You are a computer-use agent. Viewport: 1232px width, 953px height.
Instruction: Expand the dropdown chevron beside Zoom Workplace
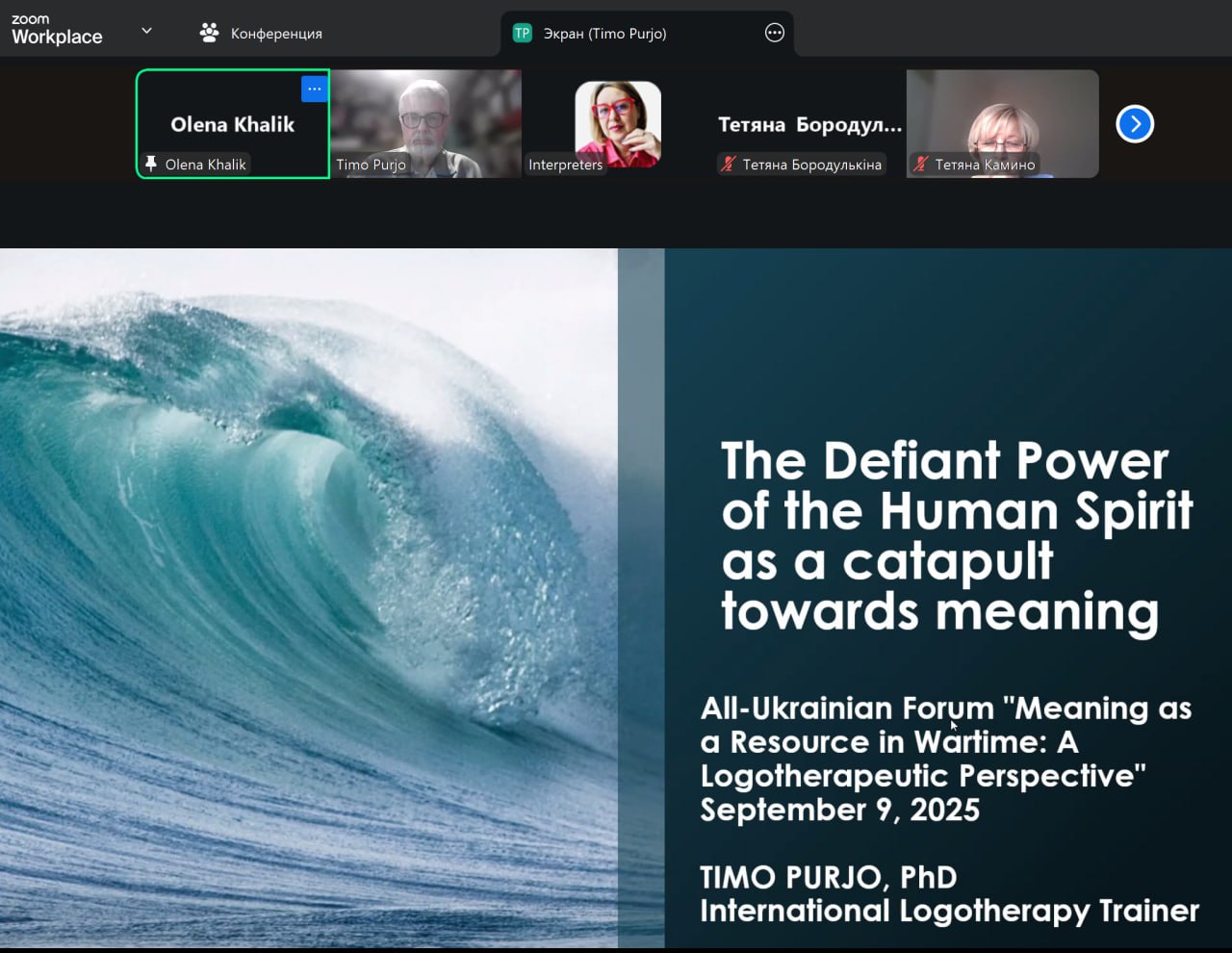pyautogui.click(x=146, y=31)
